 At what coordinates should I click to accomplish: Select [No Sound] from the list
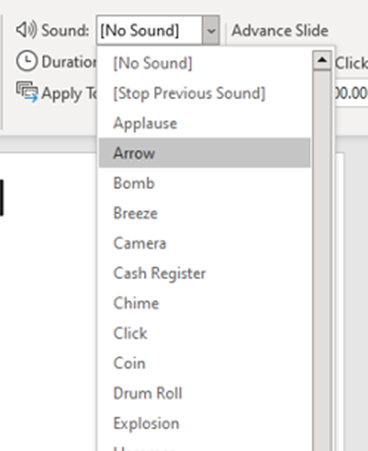(205, 63)
